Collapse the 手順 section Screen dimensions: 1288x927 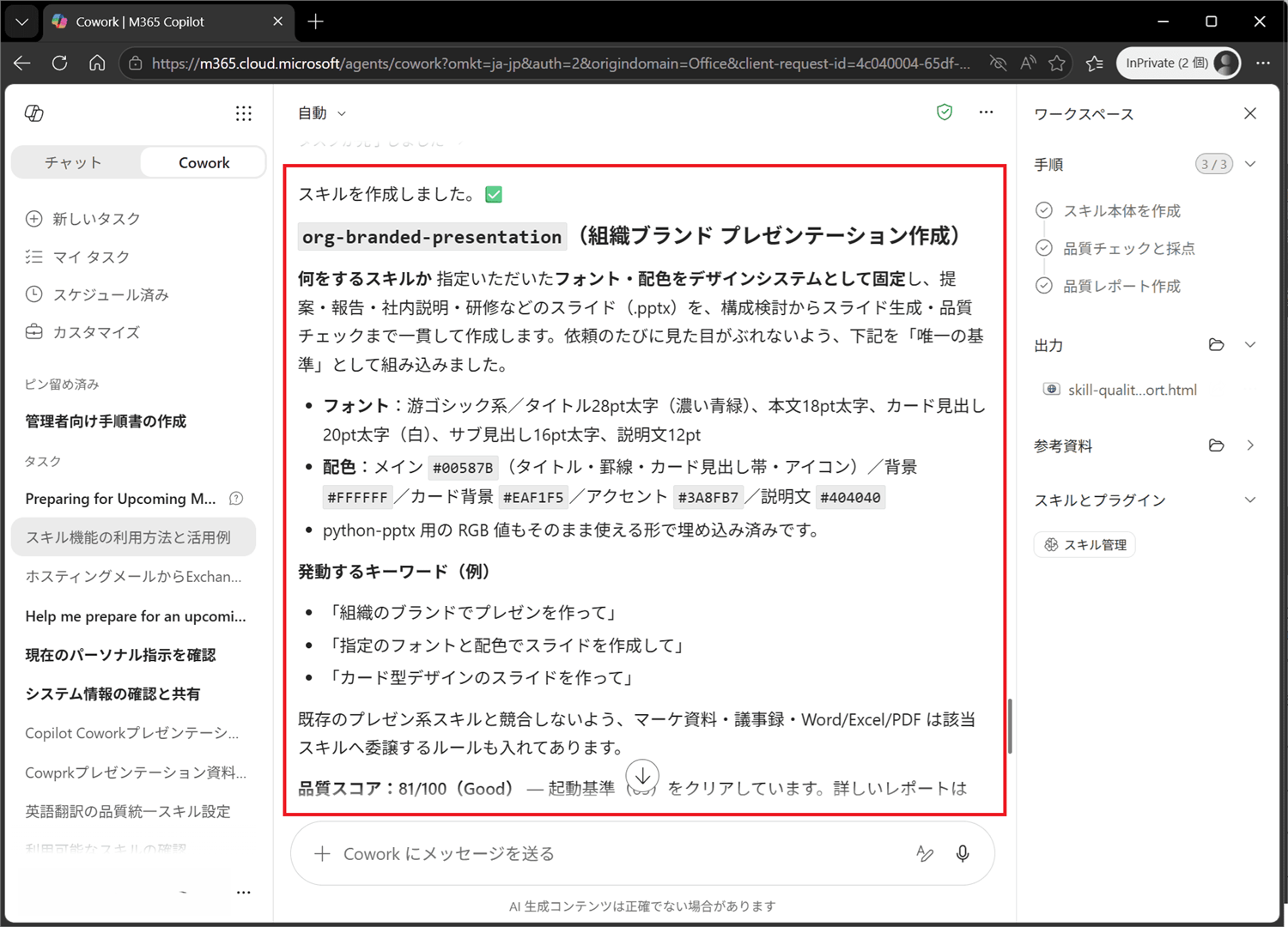(x=1250, y=164)
